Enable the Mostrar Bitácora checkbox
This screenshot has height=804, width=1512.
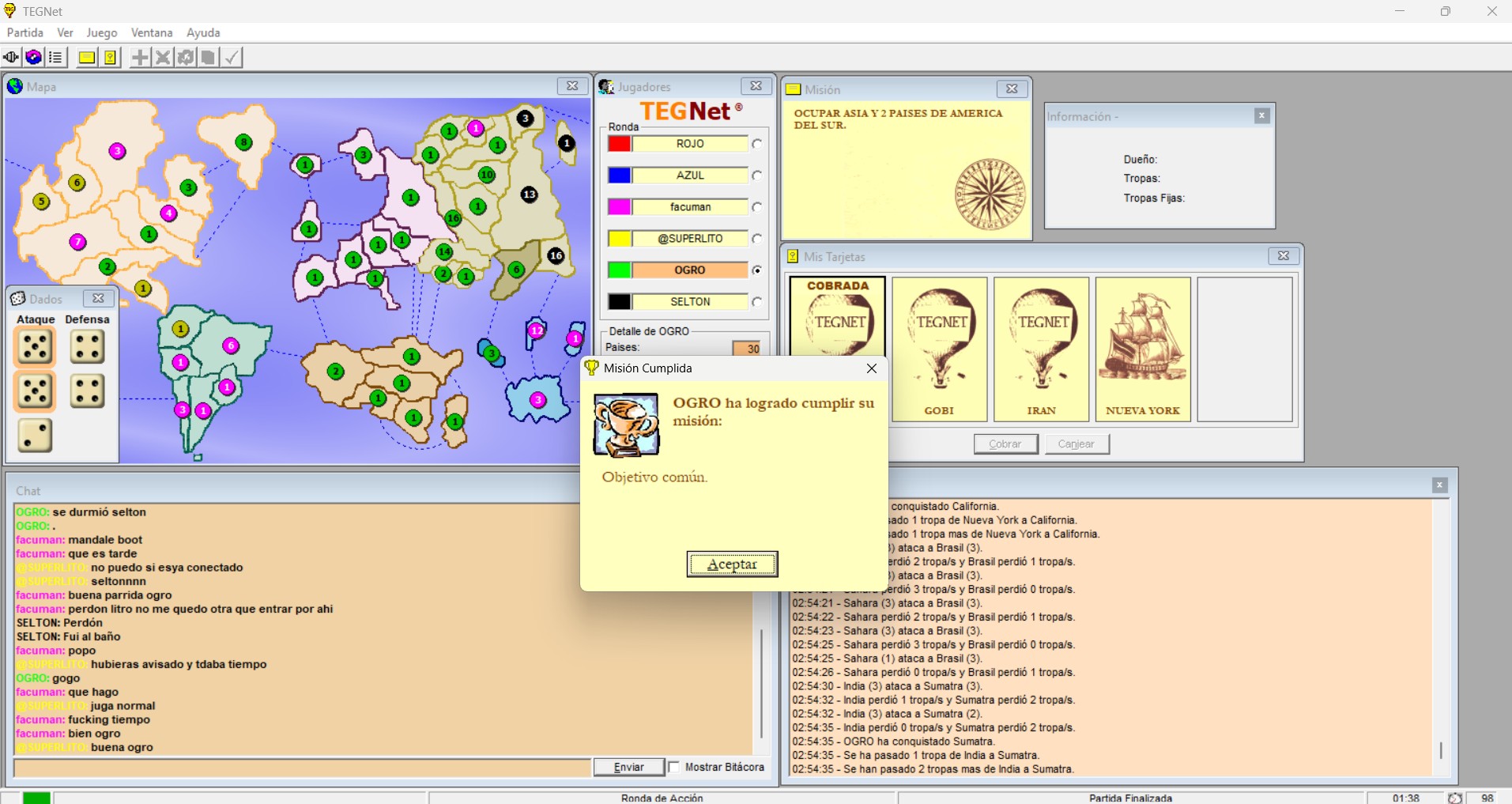[x=674, y=767]
